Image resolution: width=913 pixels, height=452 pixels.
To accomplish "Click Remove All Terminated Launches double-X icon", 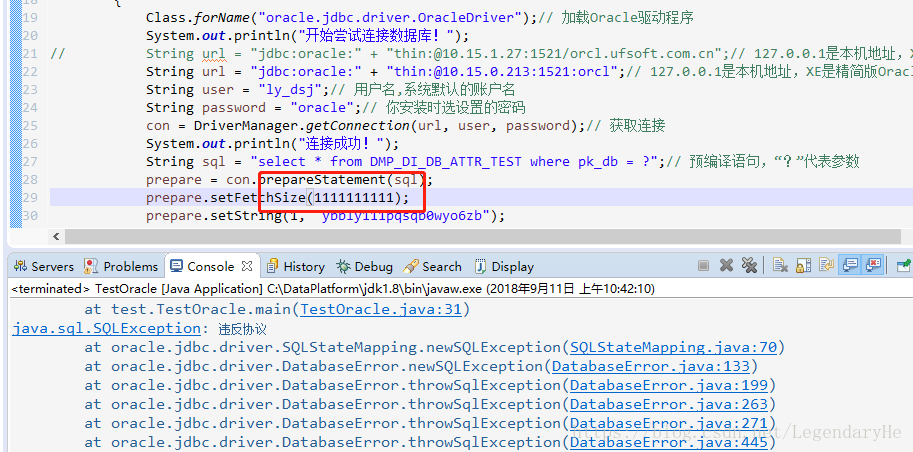I will click(x=749, y=266).
